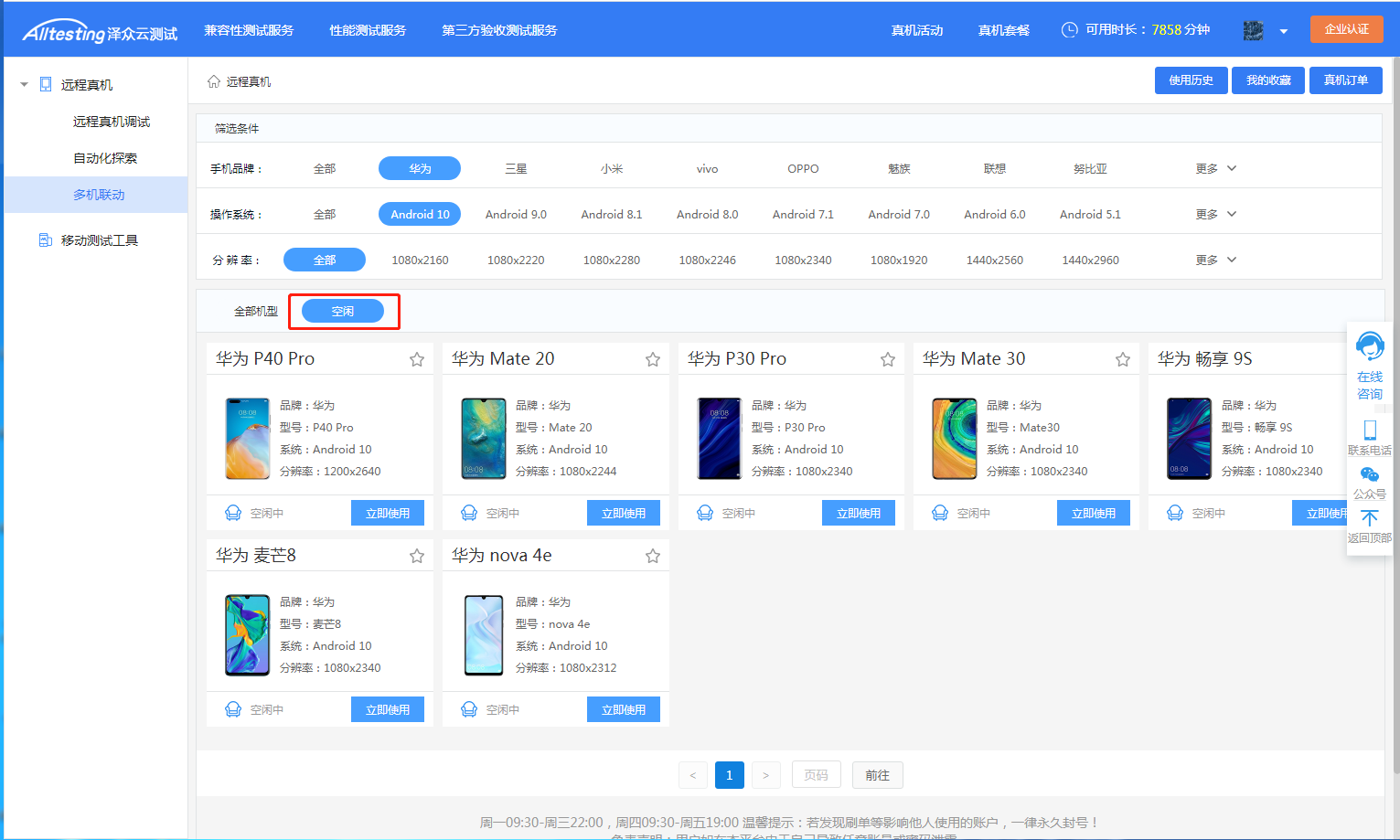Image resolution: width=1400 pixels, height=840 pixels.
Task: Click the 移动测试工具 icon in sidebar
Action: coord(46,240)
